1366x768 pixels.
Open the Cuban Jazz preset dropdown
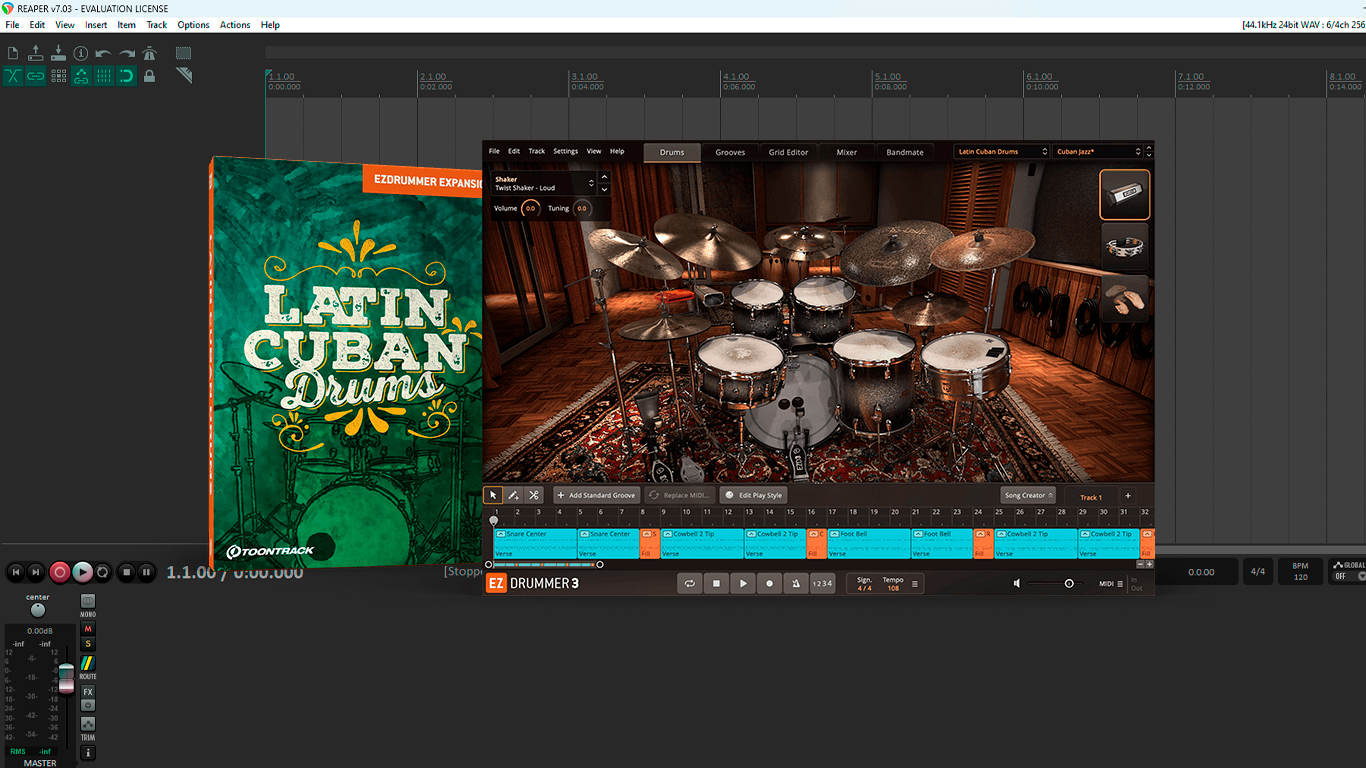(1098, 152)
